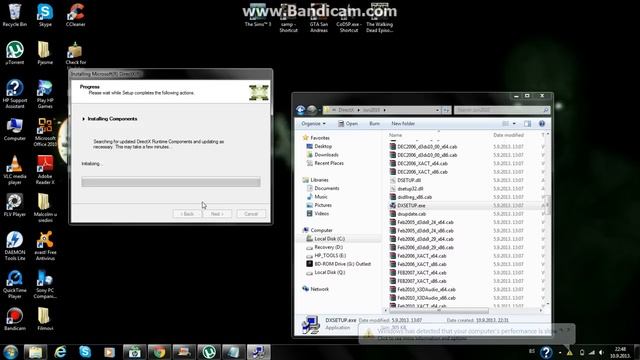Viewport: 640px width, 360px height.
Task: Click the DirectX installation progress bar
Action: click(171, 182)
